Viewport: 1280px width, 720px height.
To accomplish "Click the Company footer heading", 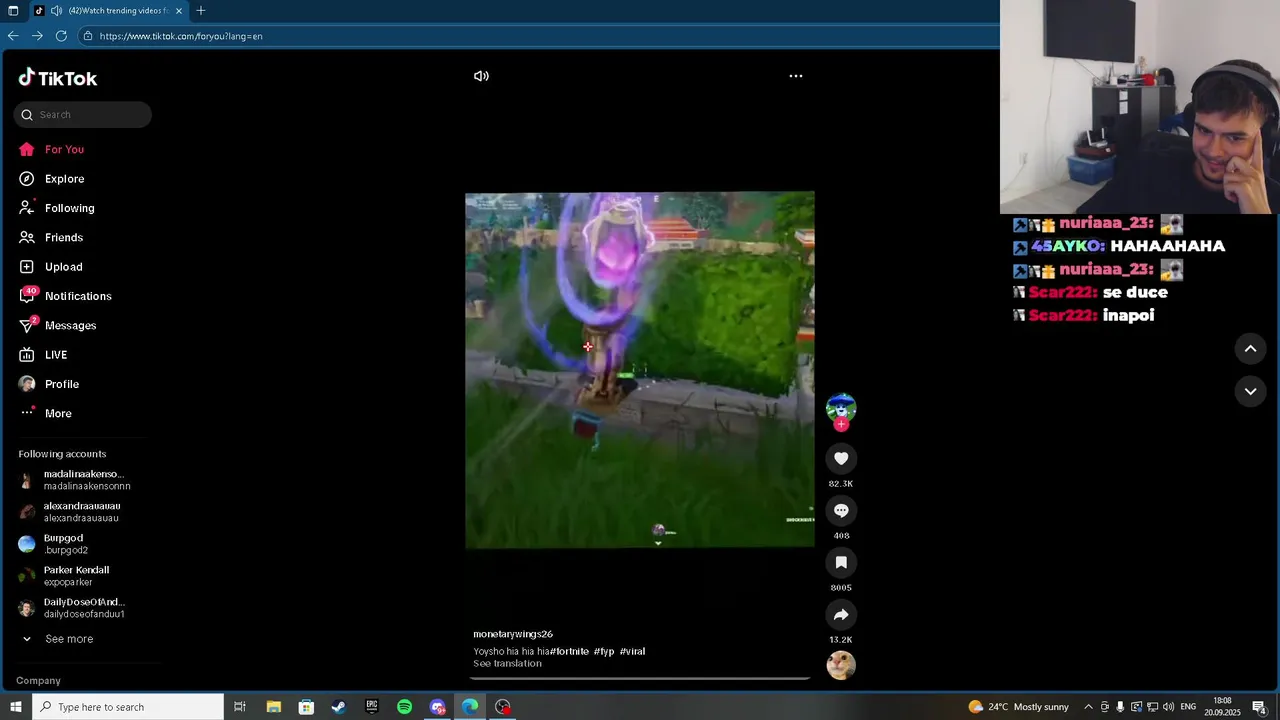I will (x=38, y=680).
